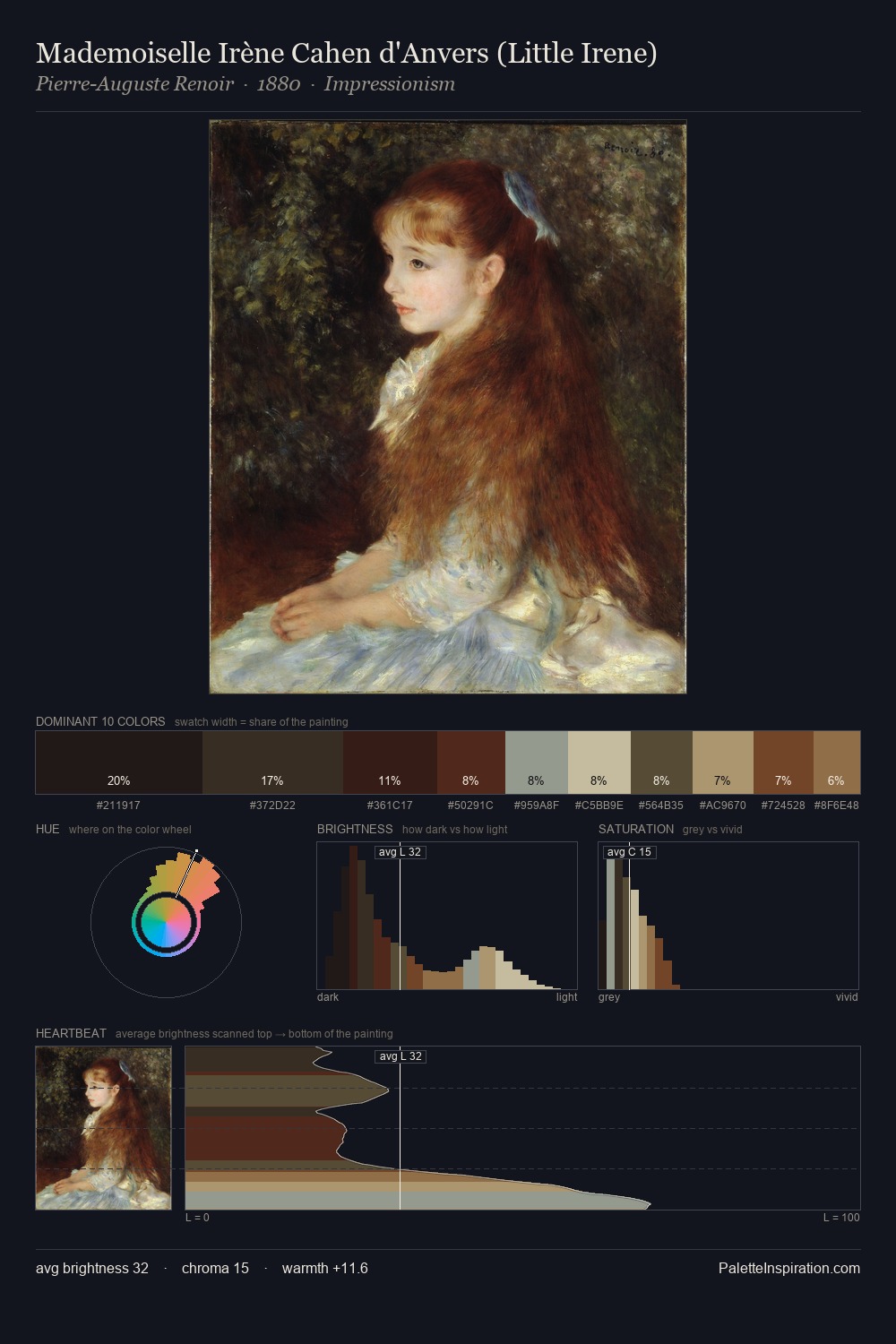
Task: Pick the rust #724528 swatch
Action: 783,762
